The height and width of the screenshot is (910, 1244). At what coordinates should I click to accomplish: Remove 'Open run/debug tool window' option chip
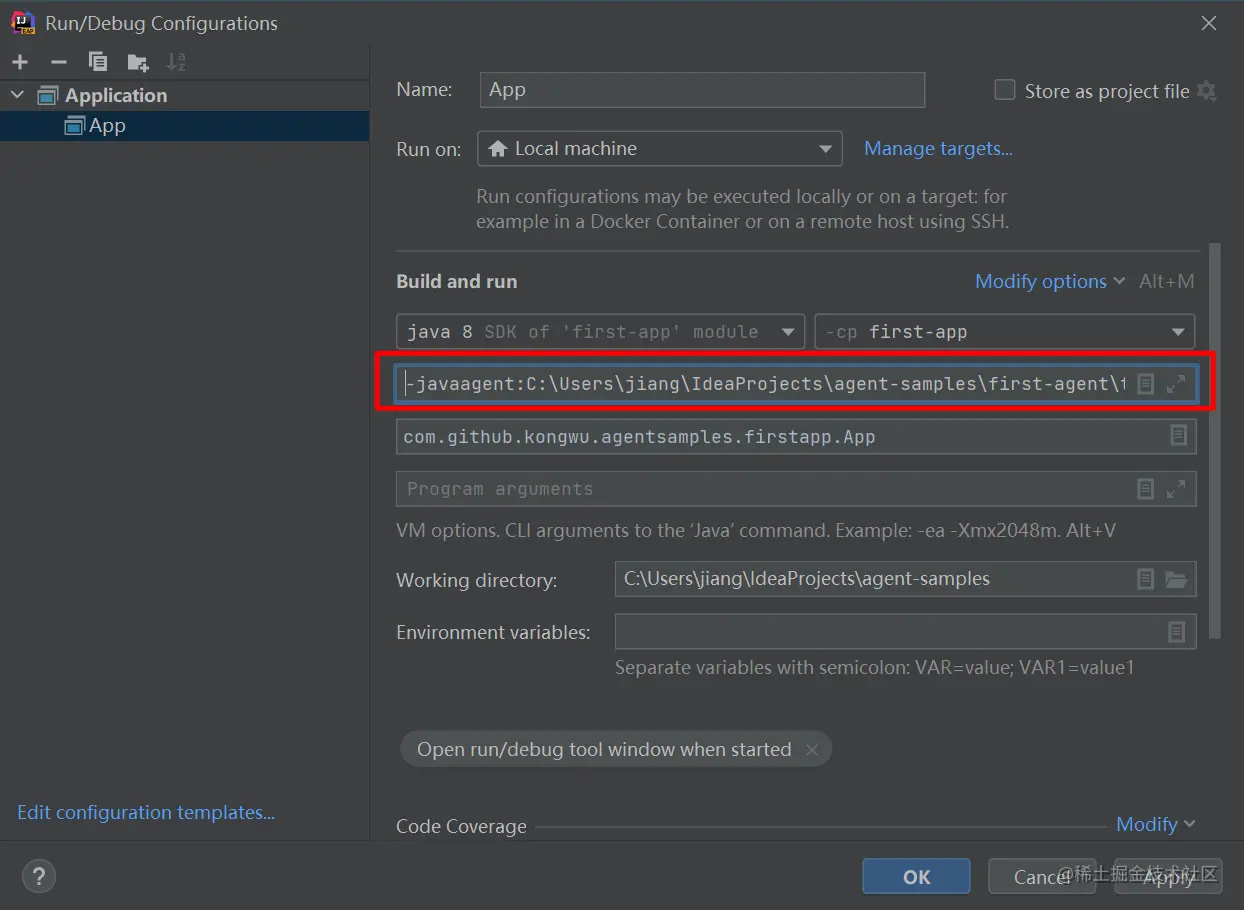pos(812,750)
